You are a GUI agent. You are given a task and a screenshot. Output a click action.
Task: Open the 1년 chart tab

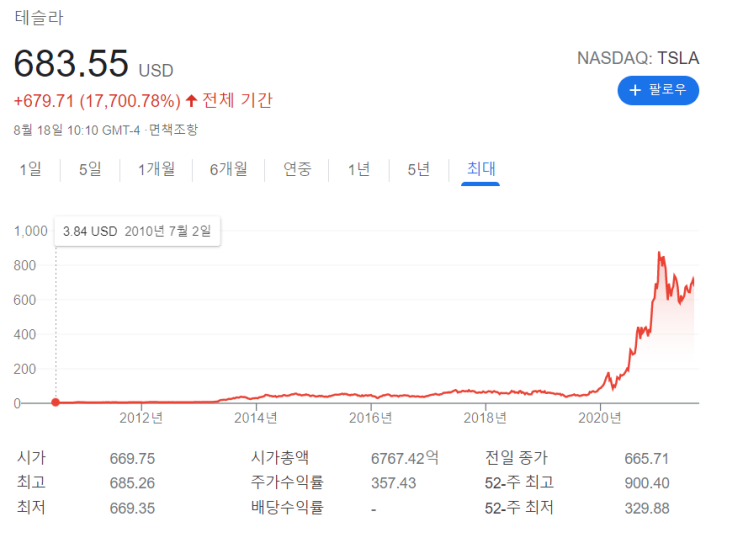click(359, 169)
